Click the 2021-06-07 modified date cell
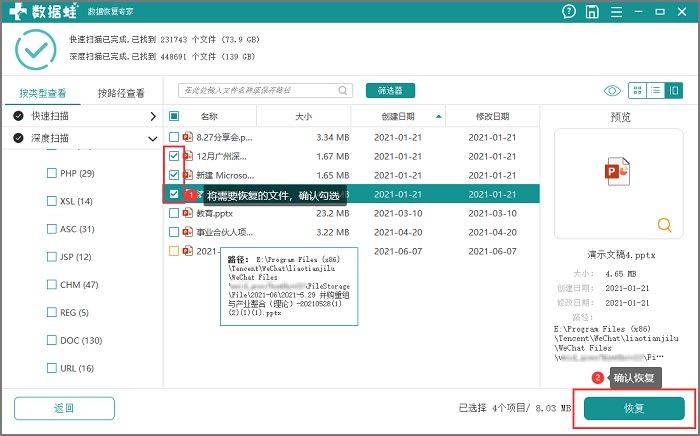This screenshot has width=700, height=436. pos(492,251)
